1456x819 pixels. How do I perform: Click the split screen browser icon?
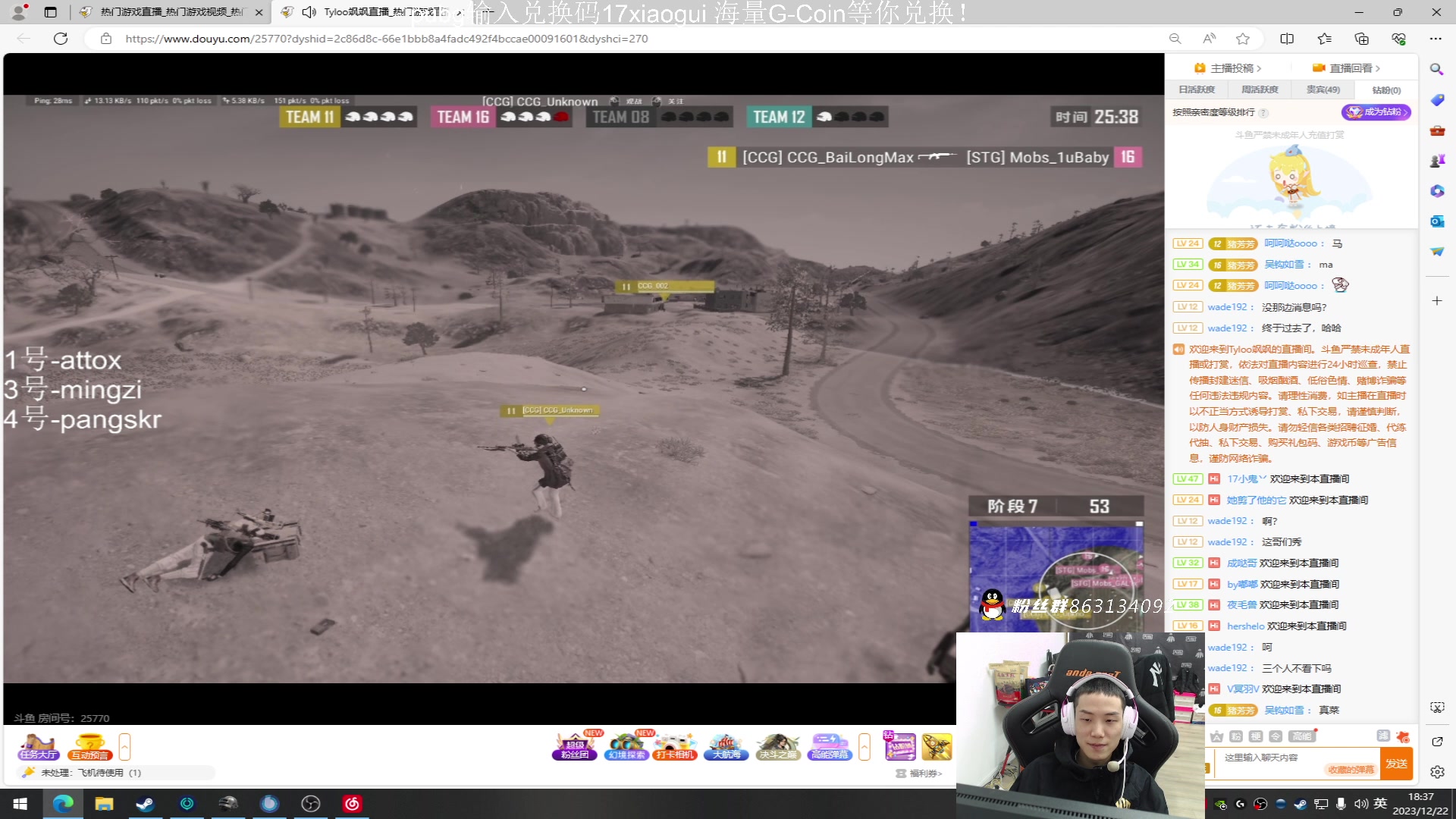1287,39
